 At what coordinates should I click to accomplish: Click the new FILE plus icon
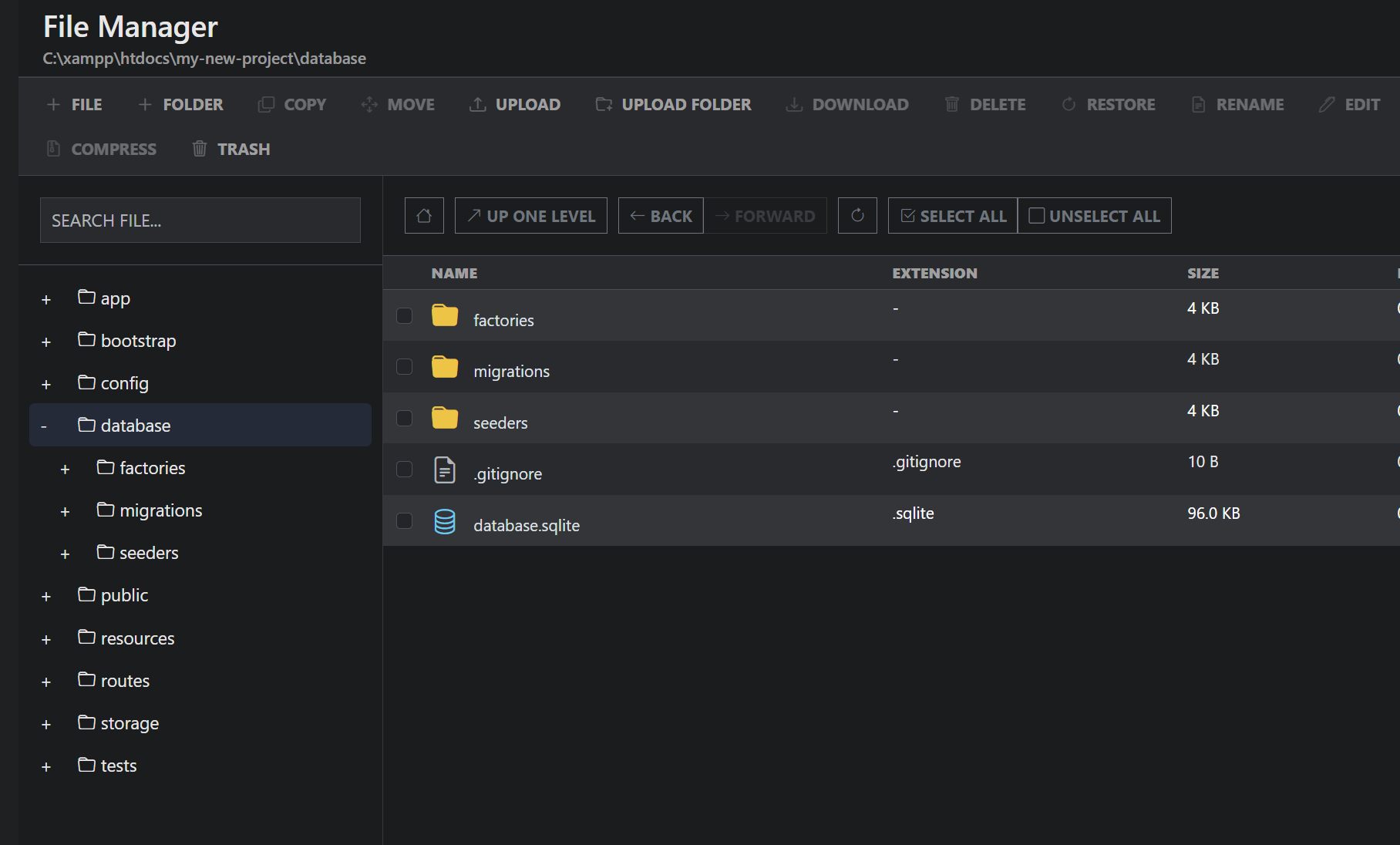pyautogui.click(x=53, y=104)
